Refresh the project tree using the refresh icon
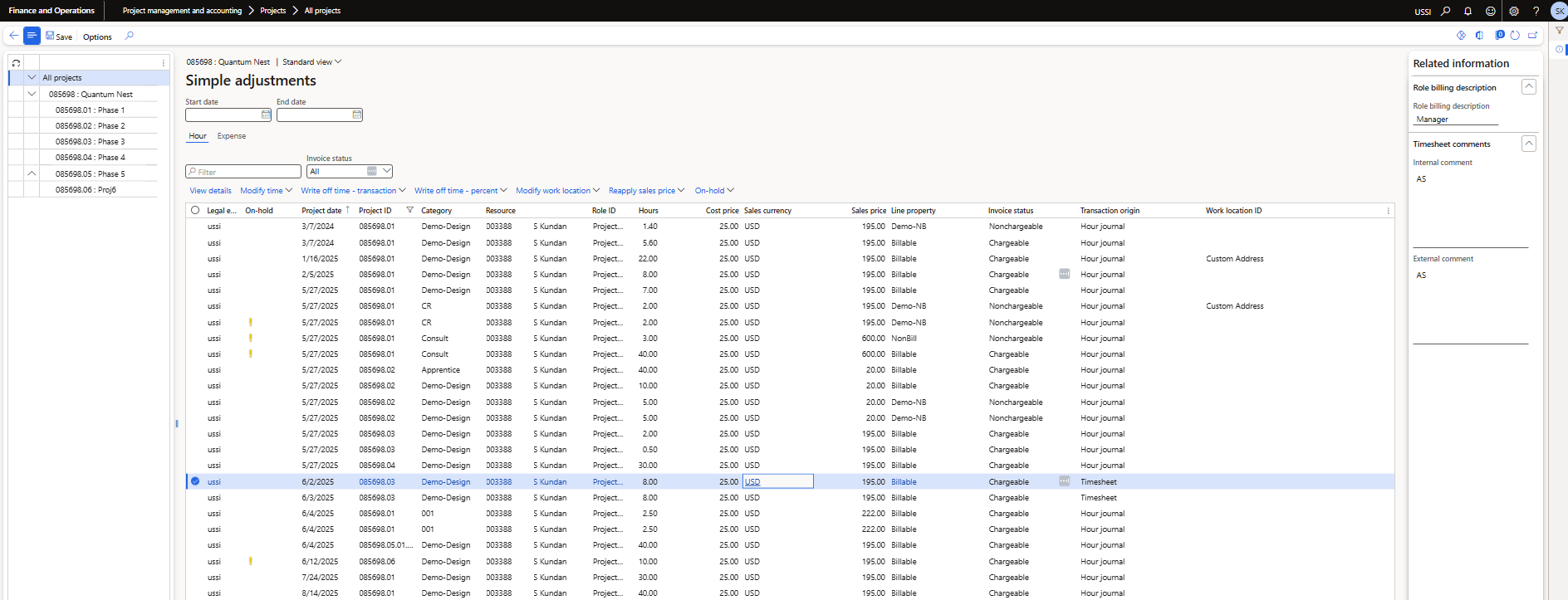This screenshot has height=600, width=1568. click(x=16, y=63)
